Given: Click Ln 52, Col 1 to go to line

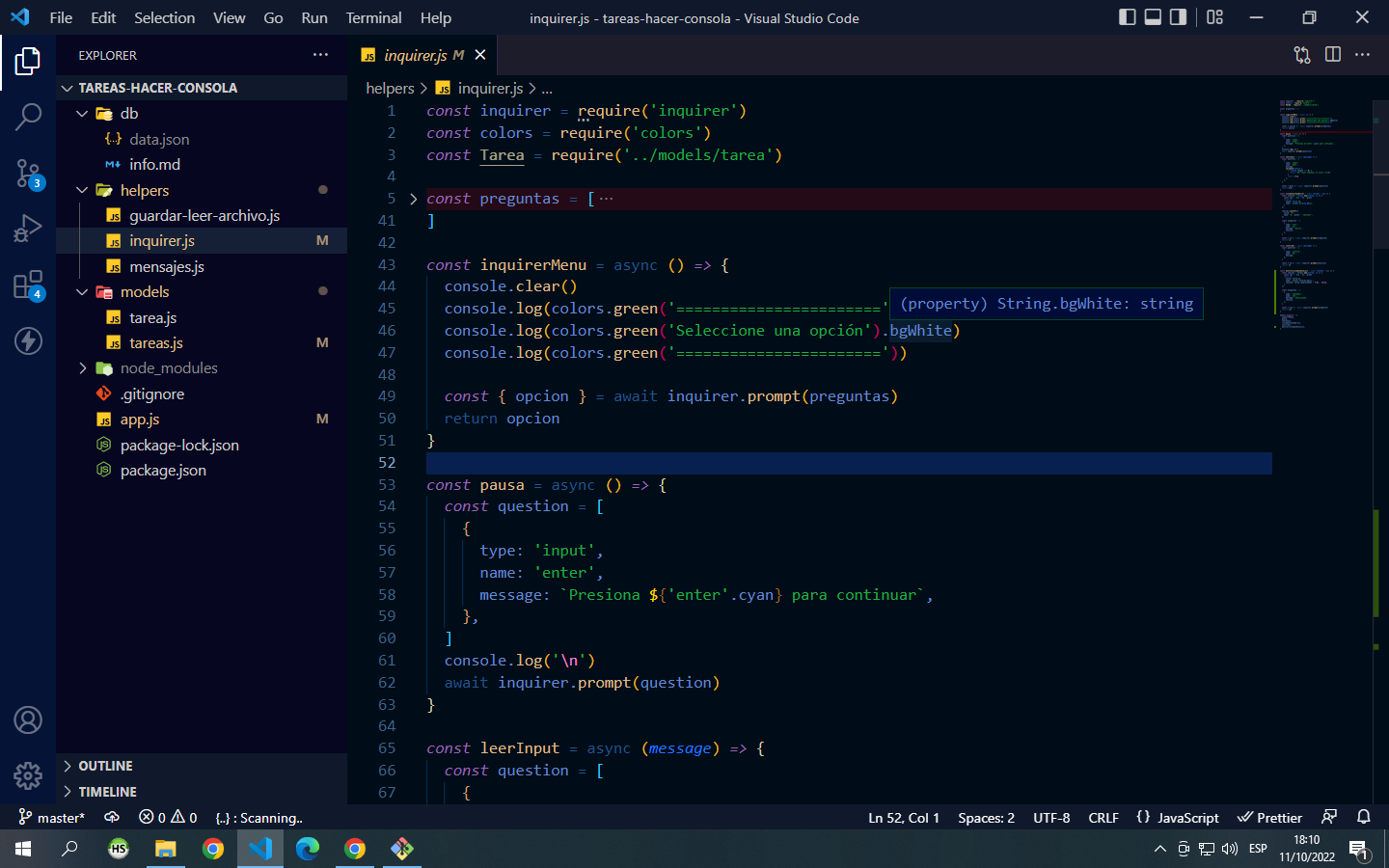Looking at the screenshot, I should tap(904, 817).
